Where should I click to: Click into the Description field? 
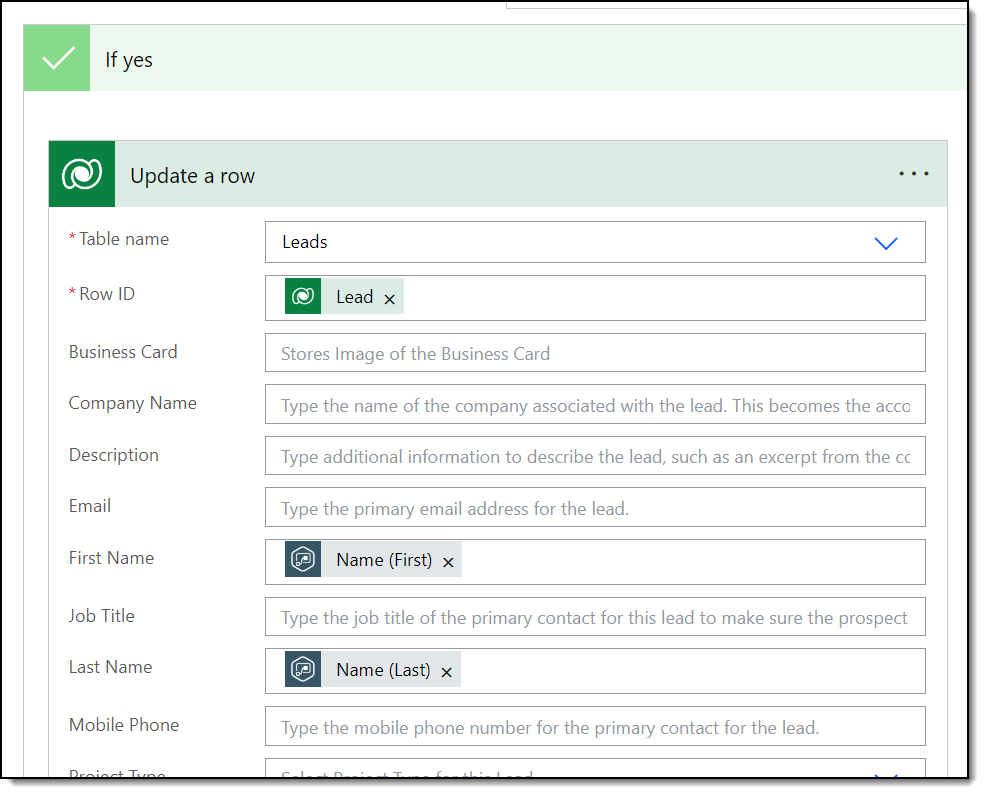click(x=595, y=456)
